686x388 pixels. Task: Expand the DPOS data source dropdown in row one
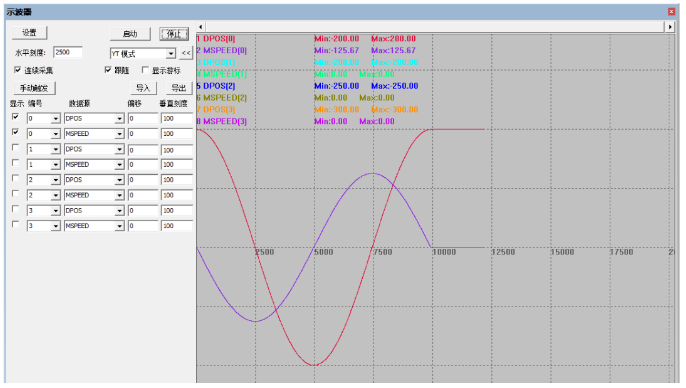tap(119, 119)
